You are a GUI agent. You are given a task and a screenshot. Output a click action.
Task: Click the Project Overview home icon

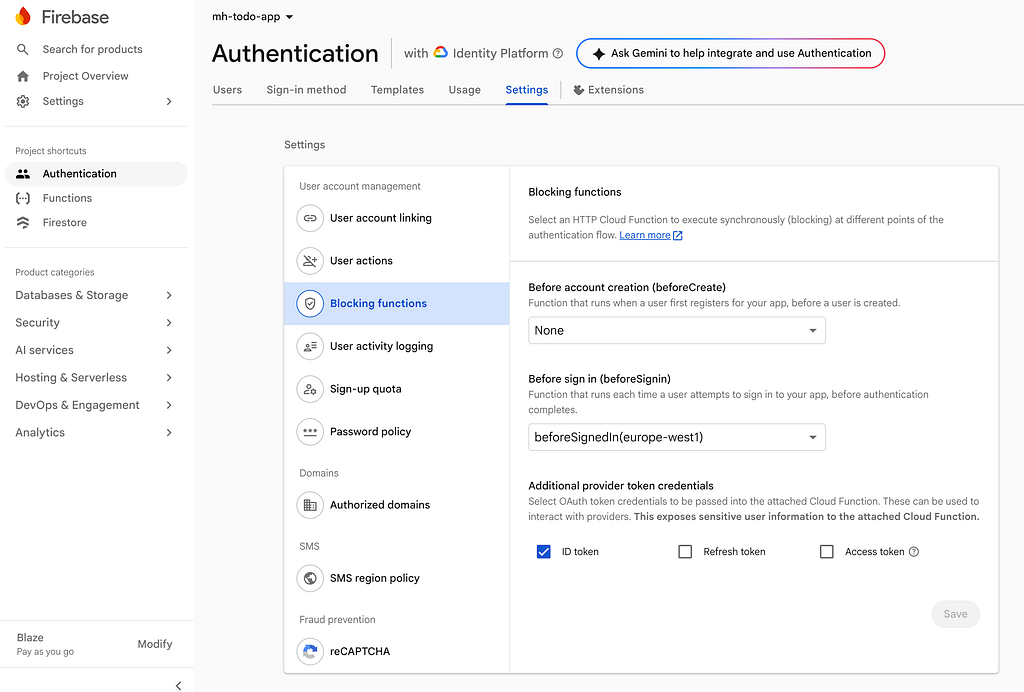pos(23,76)
